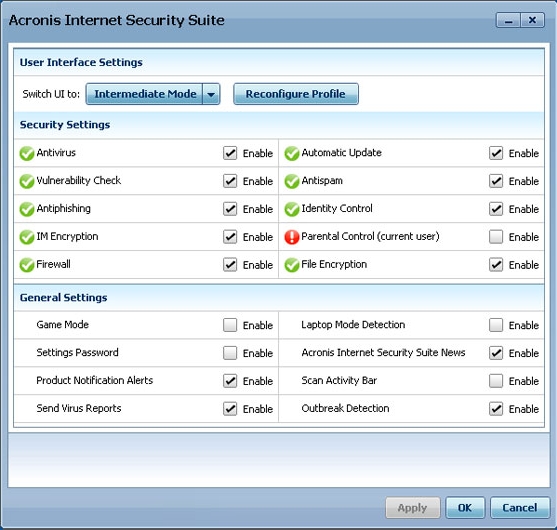Screen dimensions: 557x530
Task: Enable the Parental Control checkbox
Action: 496,237
